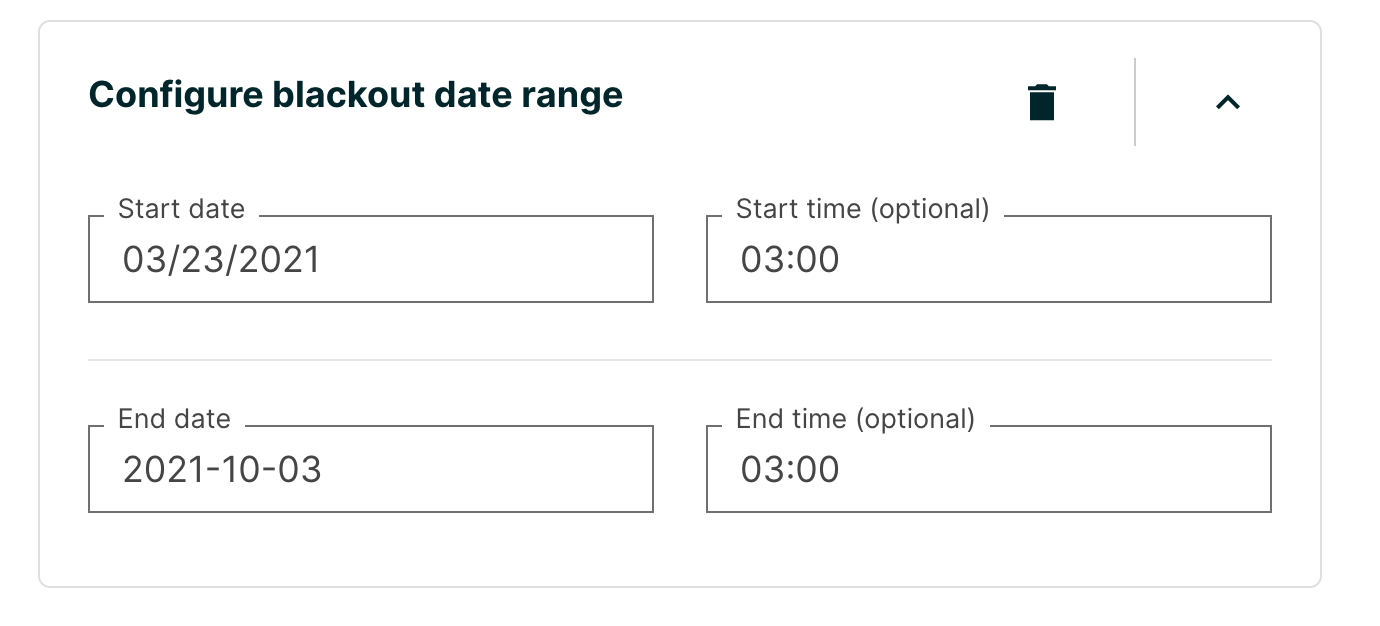Click the minutes digits in End time value
The width and height of the screenshot is (1380, 626).
pyautogui.click(x=820, y=470)
